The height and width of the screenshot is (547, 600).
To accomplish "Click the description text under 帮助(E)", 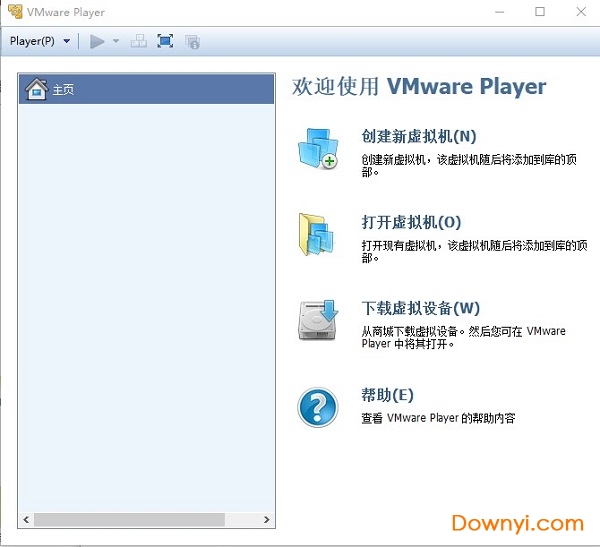I will pyautogui.click(x=438, y=418).
